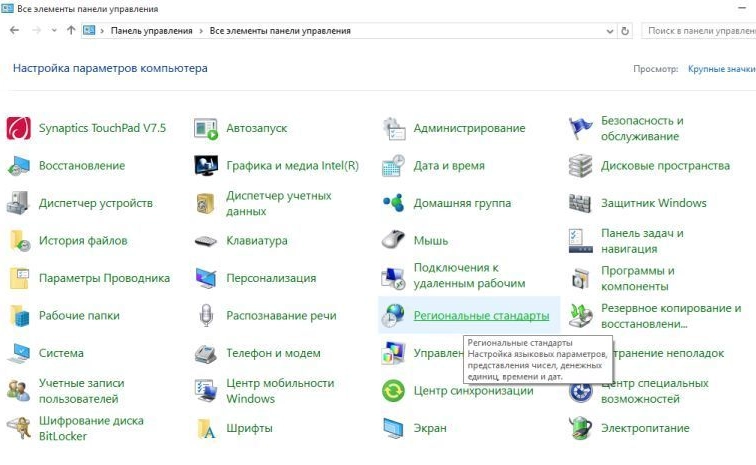The width and height of the screenshot is (756, 465).
Task: Click the refresh button beside address bar
Action: [626, 31]
